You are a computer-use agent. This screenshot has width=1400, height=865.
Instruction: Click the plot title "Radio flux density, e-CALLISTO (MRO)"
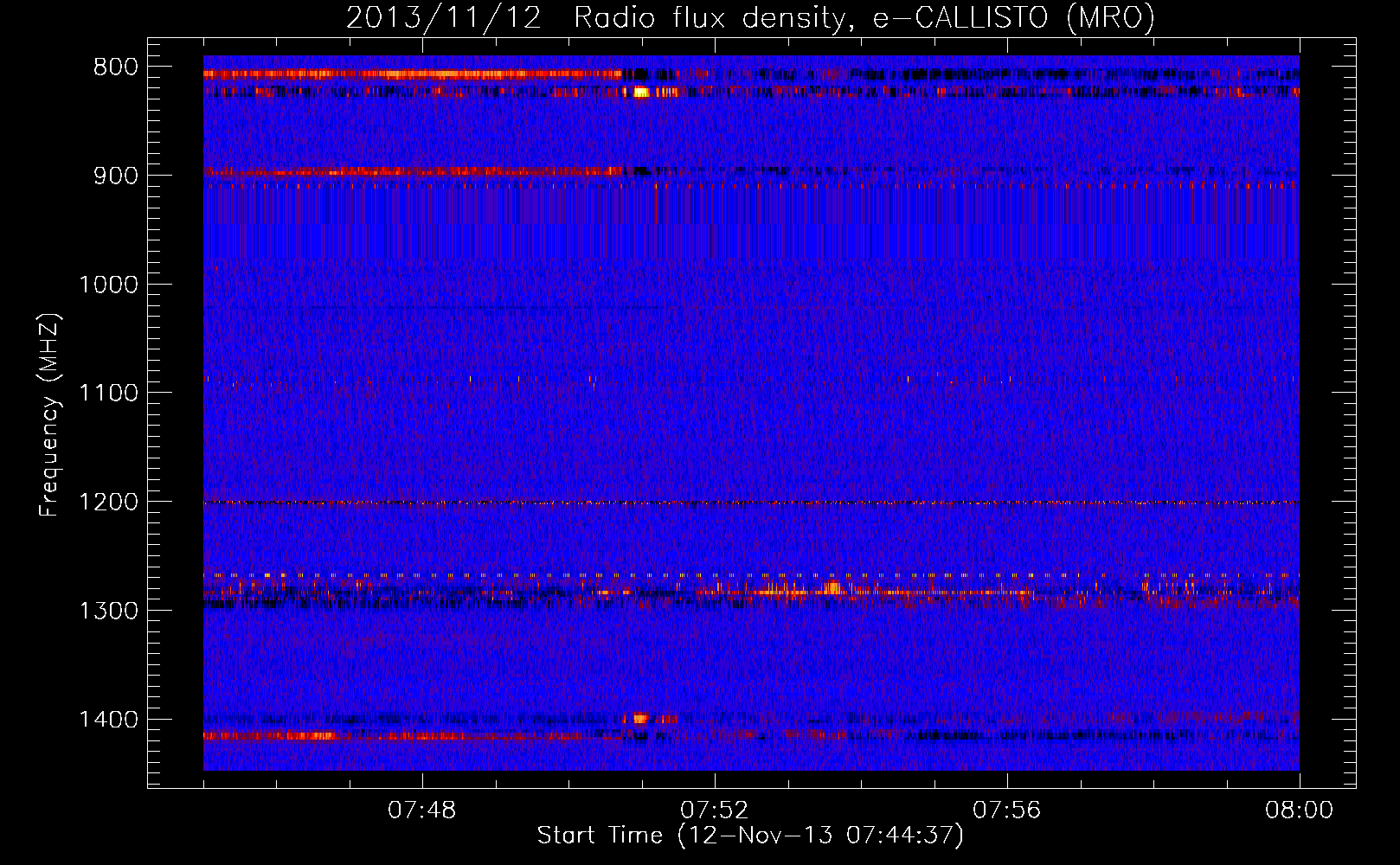click(x=864, y=17)
